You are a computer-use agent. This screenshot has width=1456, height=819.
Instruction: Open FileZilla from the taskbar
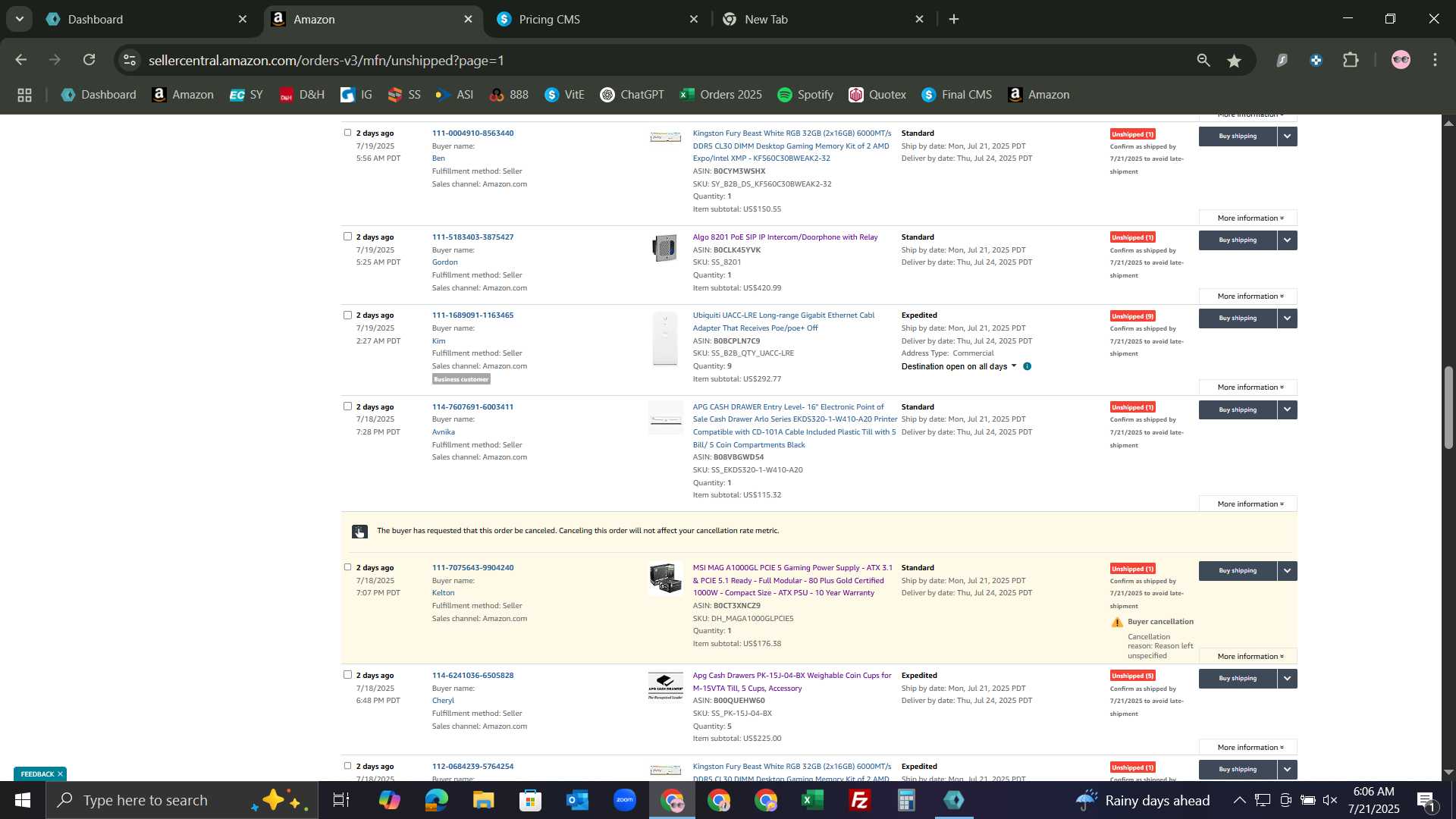pyautogui.click(x=860, y=800)
